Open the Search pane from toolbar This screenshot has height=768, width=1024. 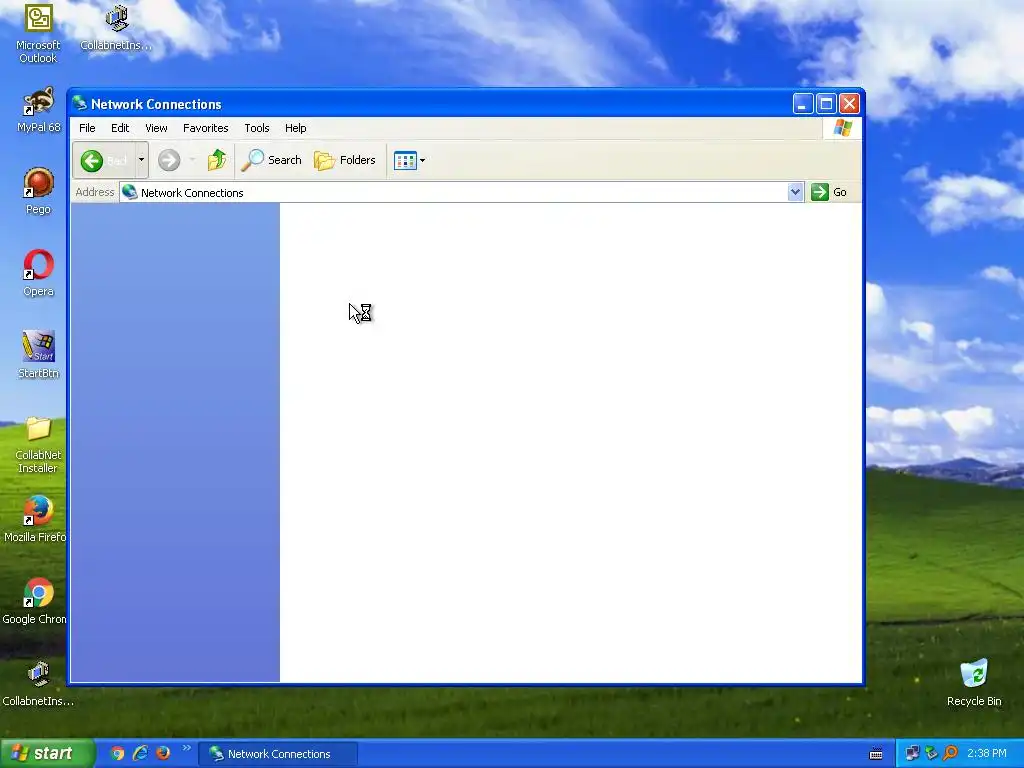coord(271,160)
